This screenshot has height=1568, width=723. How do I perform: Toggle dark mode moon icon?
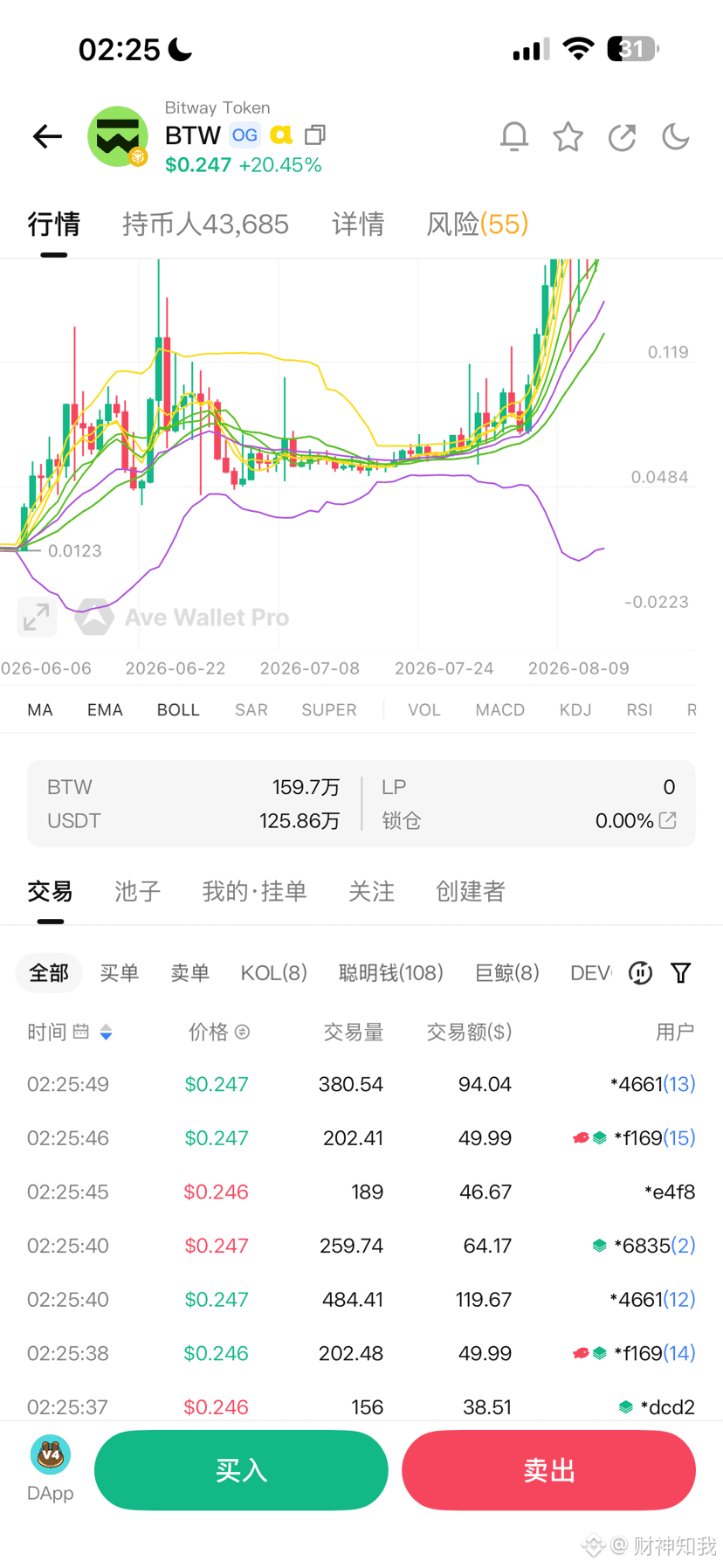point(676,136)
